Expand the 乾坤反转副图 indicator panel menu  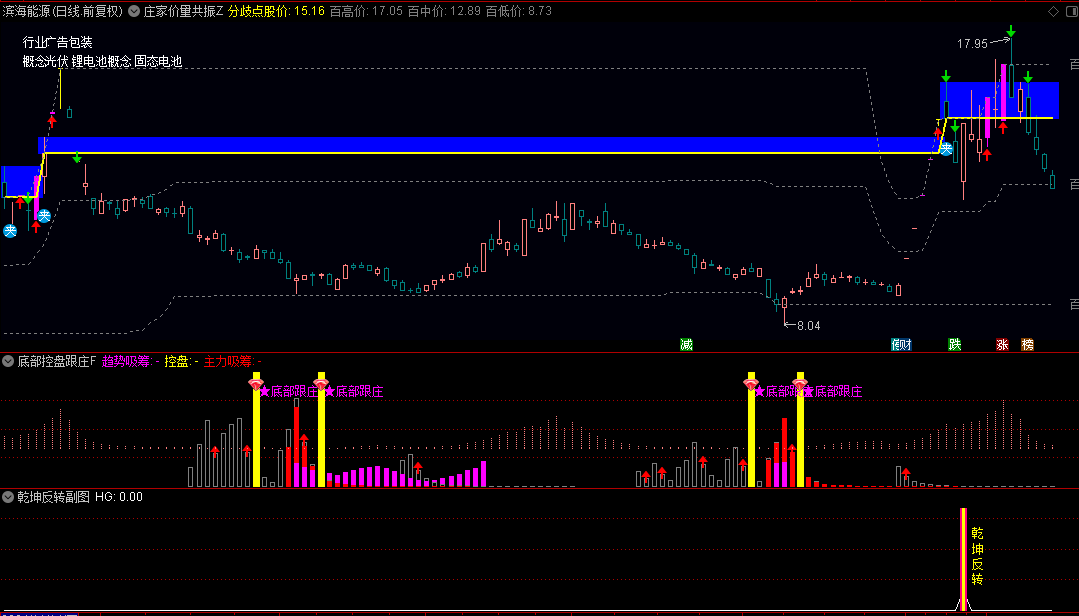click(8, 496)
